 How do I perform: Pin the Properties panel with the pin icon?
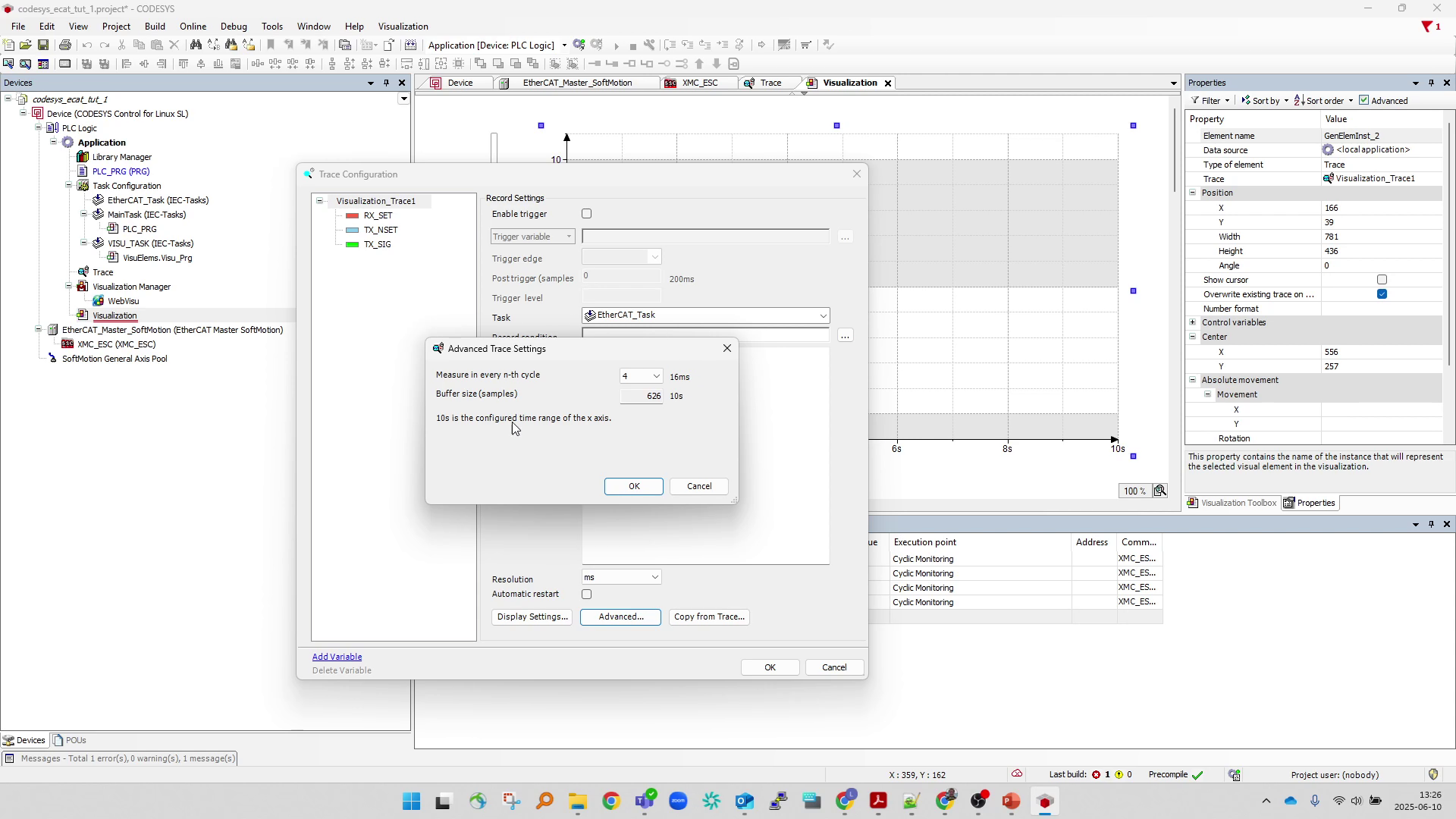(1432, 83)
